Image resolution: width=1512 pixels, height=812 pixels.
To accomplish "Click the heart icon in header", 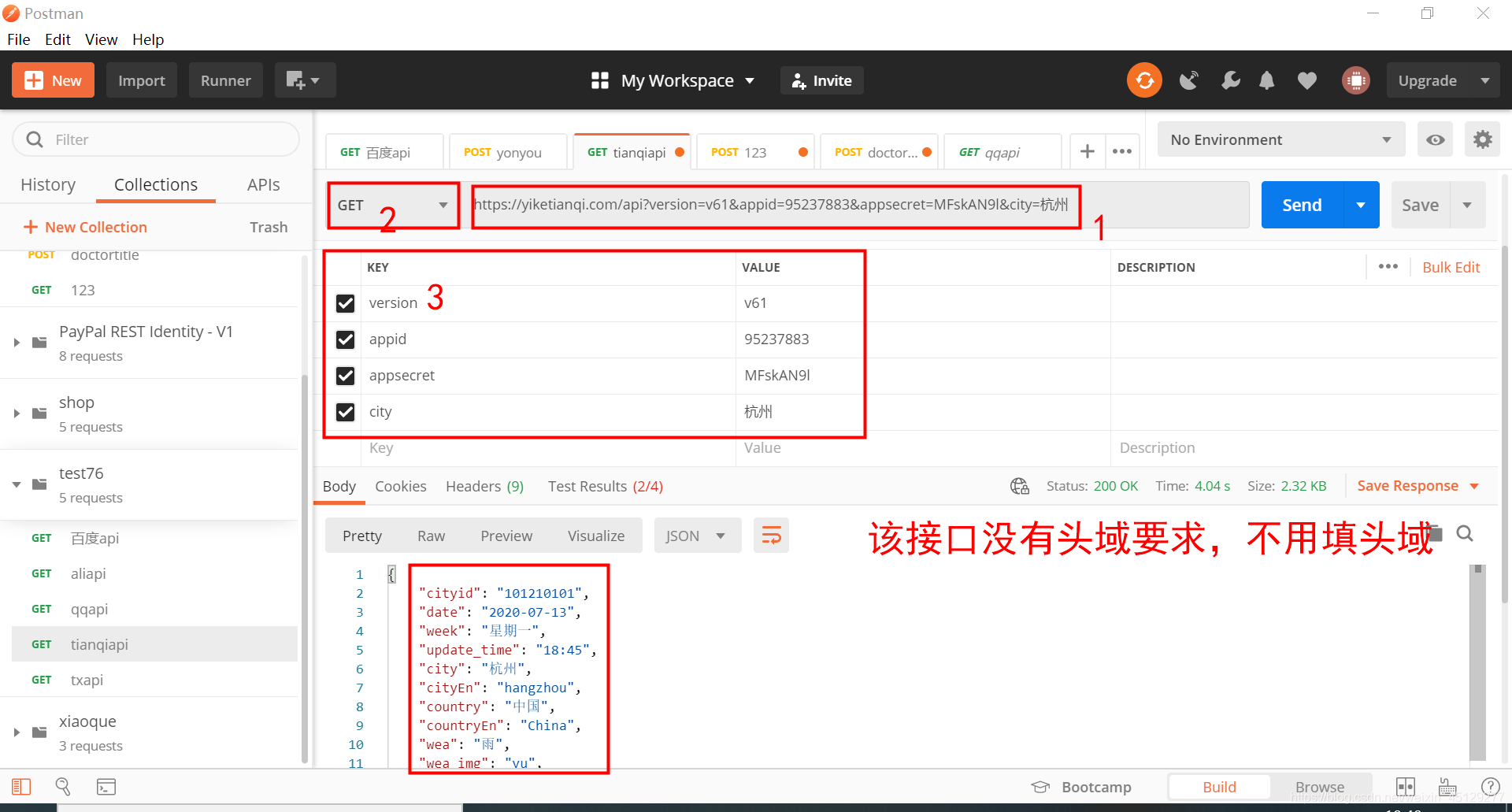I will click(1307, 80).
